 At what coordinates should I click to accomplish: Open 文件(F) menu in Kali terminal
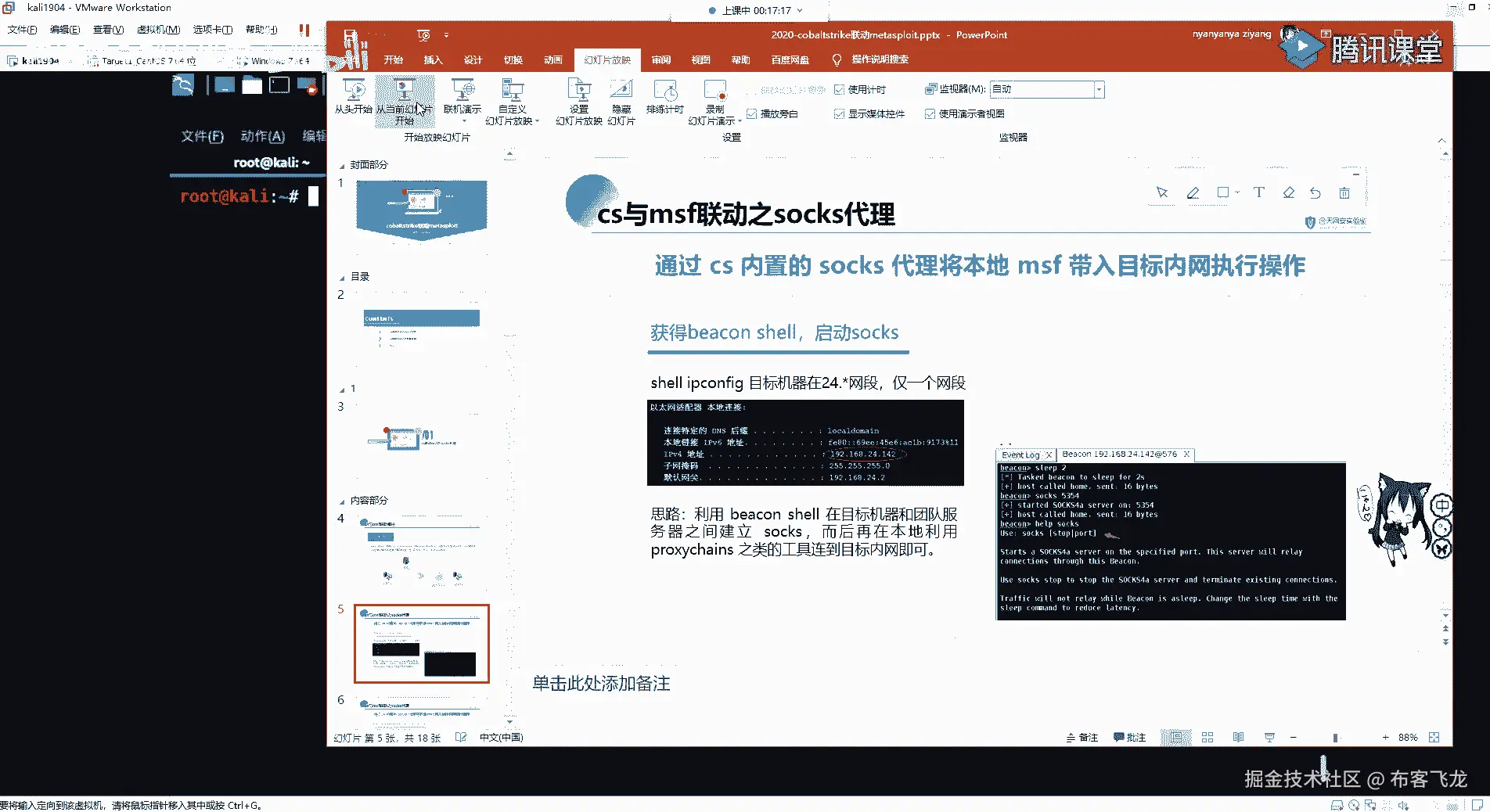(203, 136)
